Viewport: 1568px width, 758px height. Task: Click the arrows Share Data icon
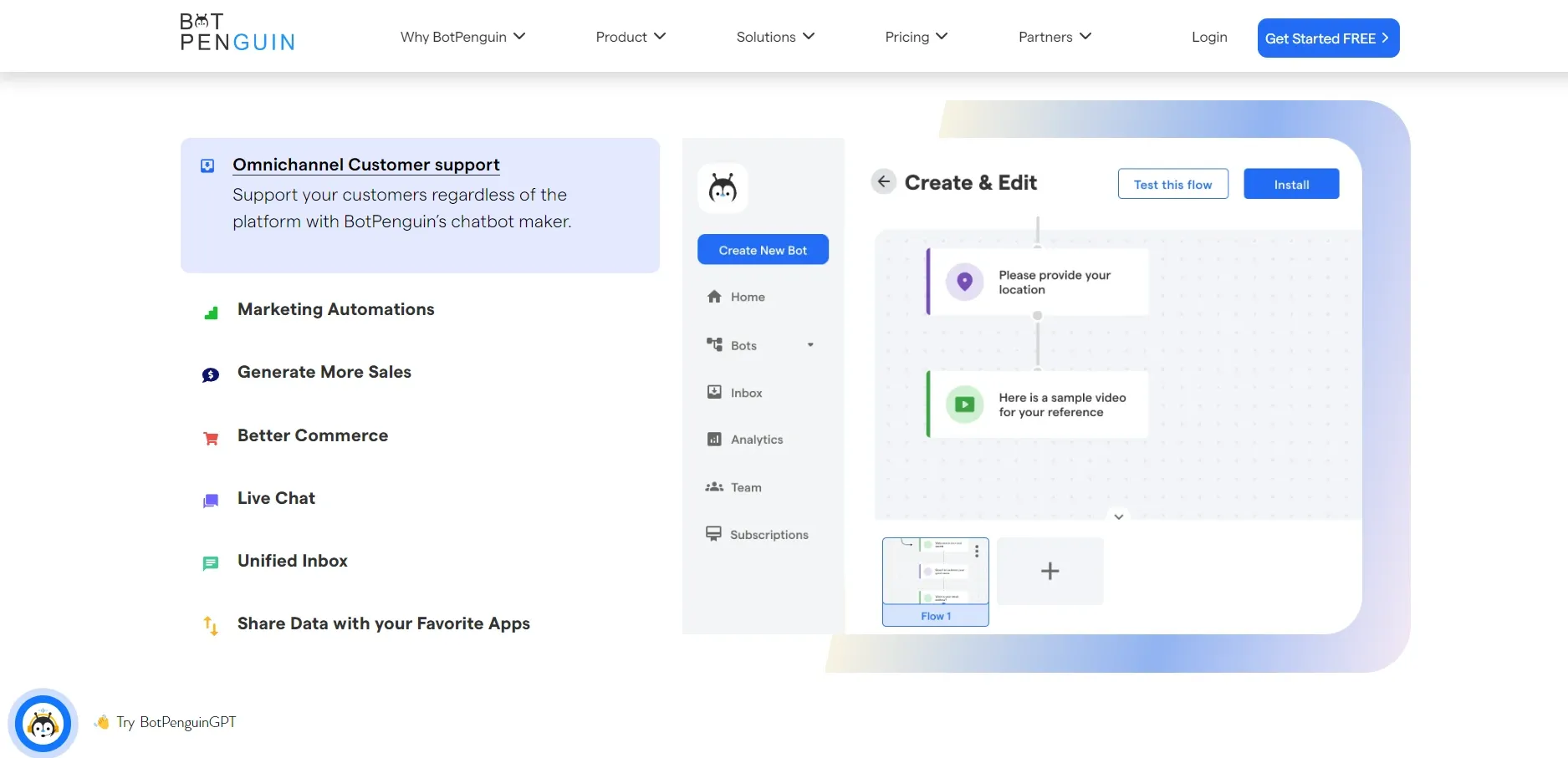click(211, 625)
